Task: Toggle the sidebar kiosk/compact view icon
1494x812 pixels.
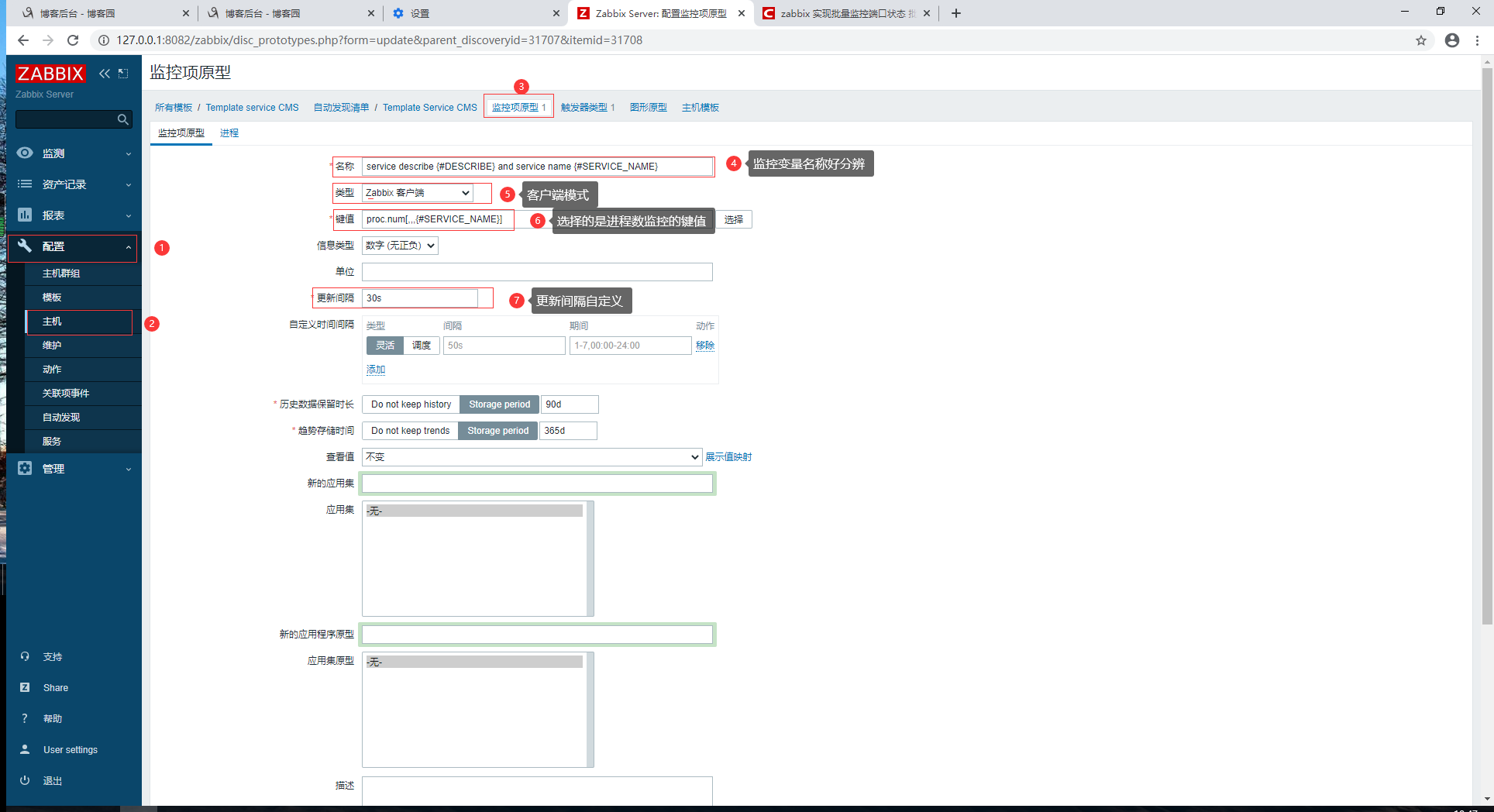Action: 123,74
